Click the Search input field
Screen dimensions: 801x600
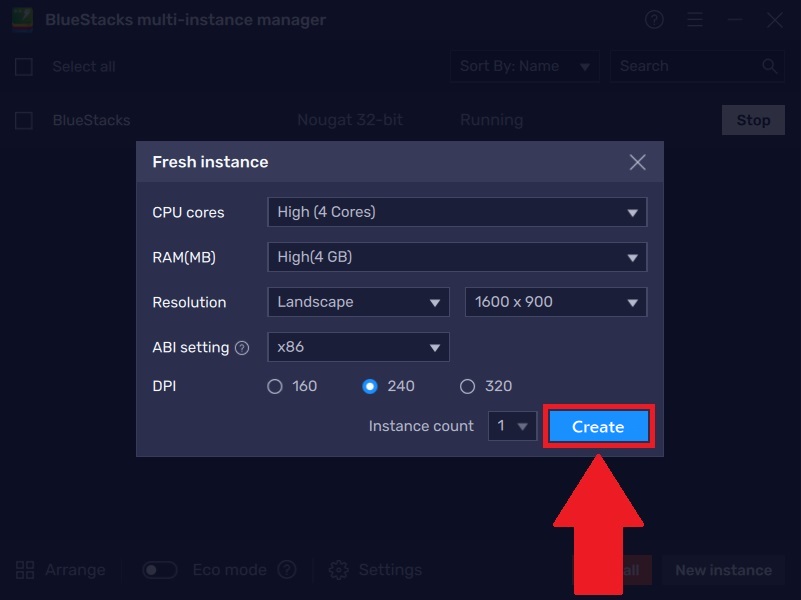pos(697,66)
